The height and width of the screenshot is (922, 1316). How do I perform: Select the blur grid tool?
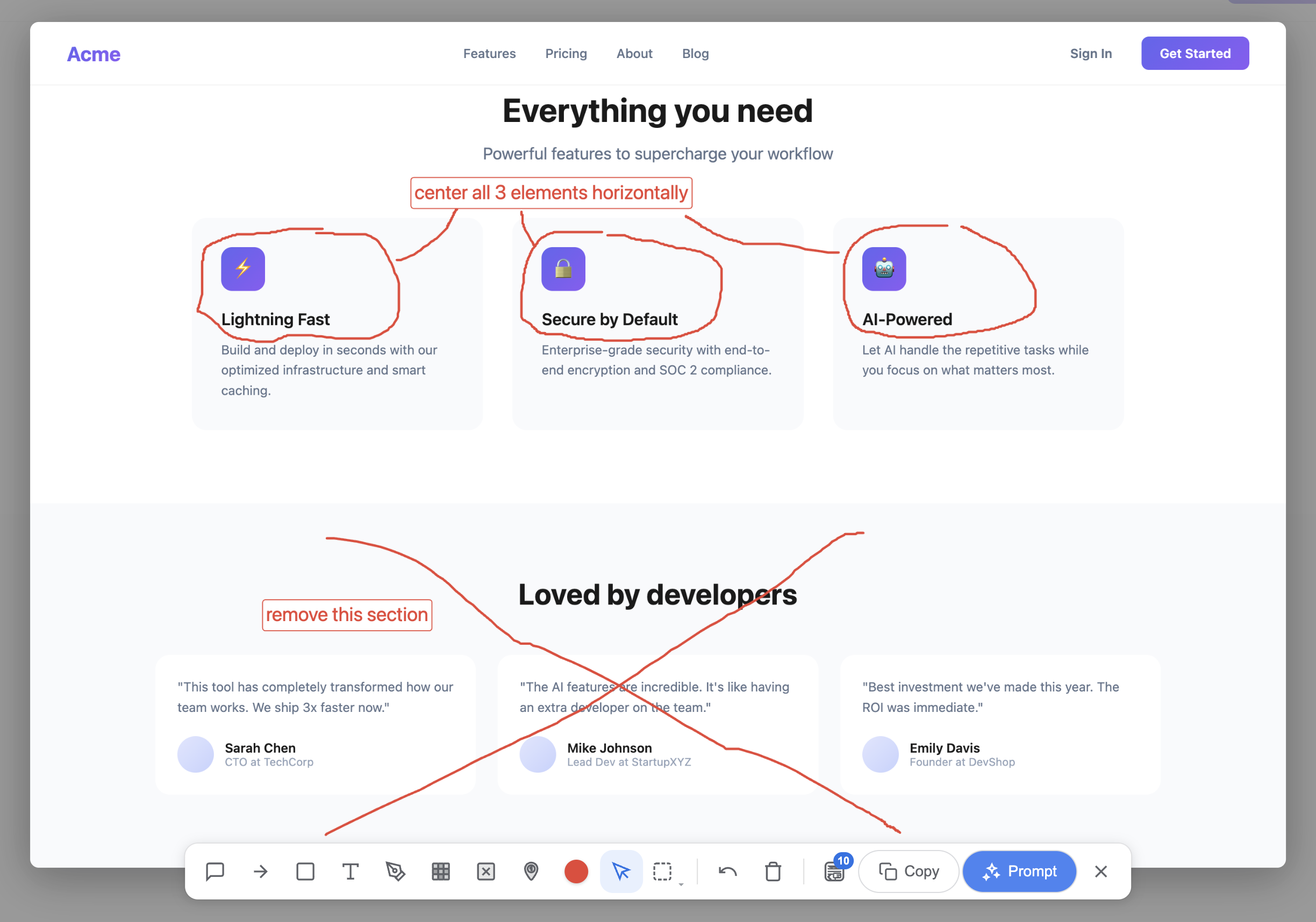click(441, 871)
